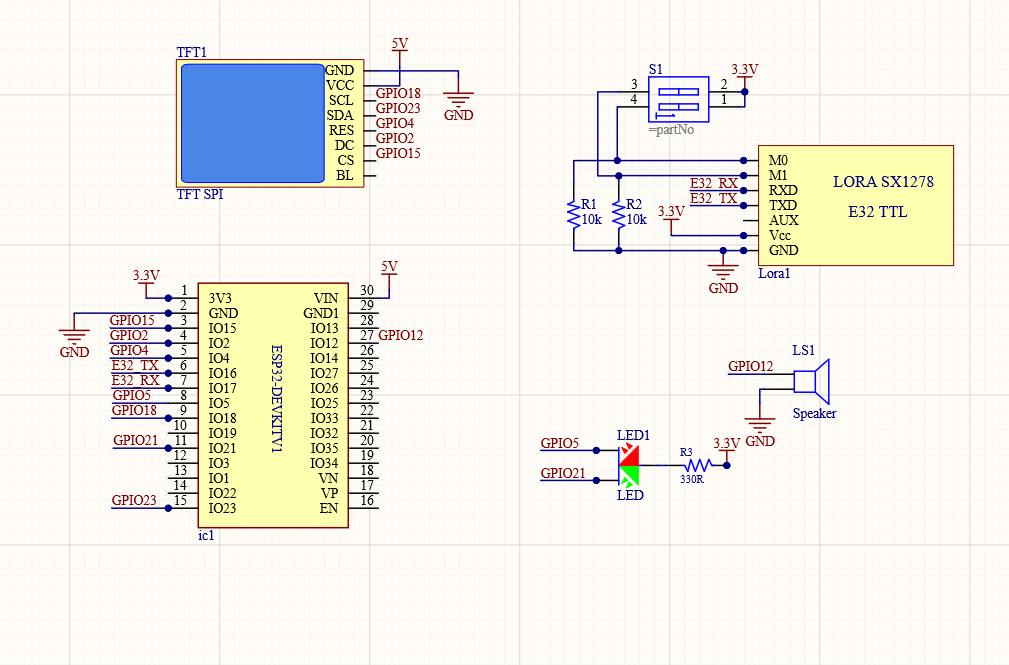This screenshot has width=1009, height=665.
Task: Click the E32_RX net label at LoRa RXD
Action: tap(714, 183)
